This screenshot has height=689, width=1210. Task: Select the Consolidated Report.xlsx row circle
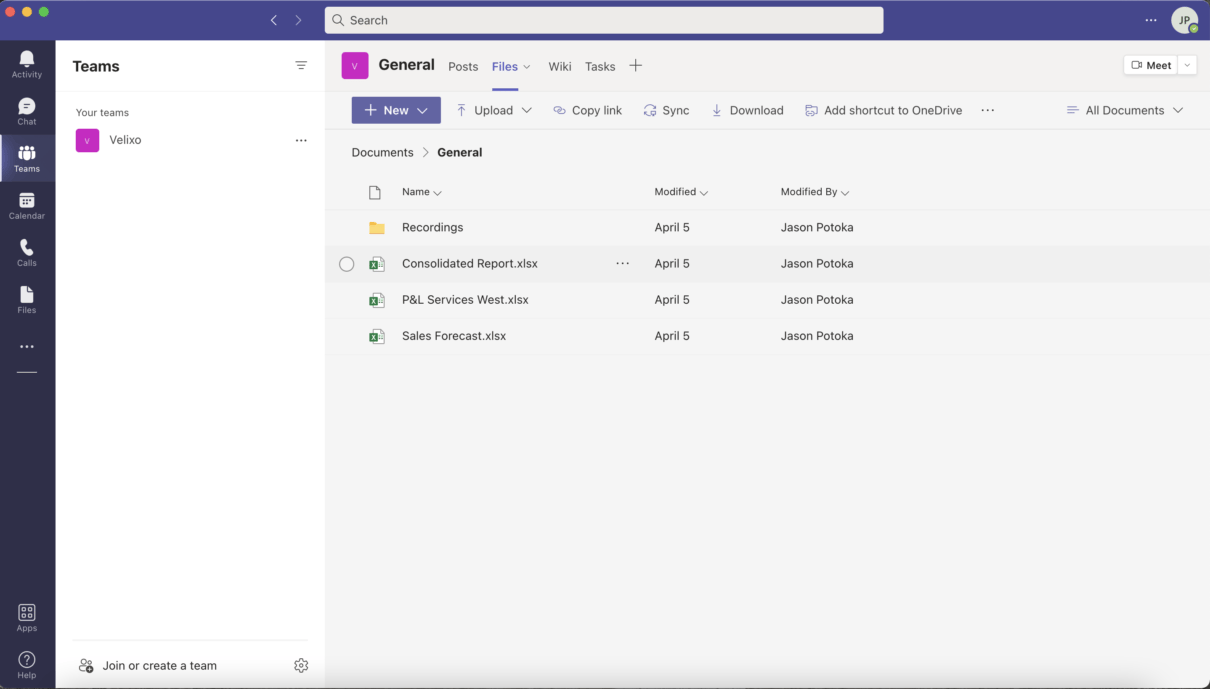pos(346,264)
